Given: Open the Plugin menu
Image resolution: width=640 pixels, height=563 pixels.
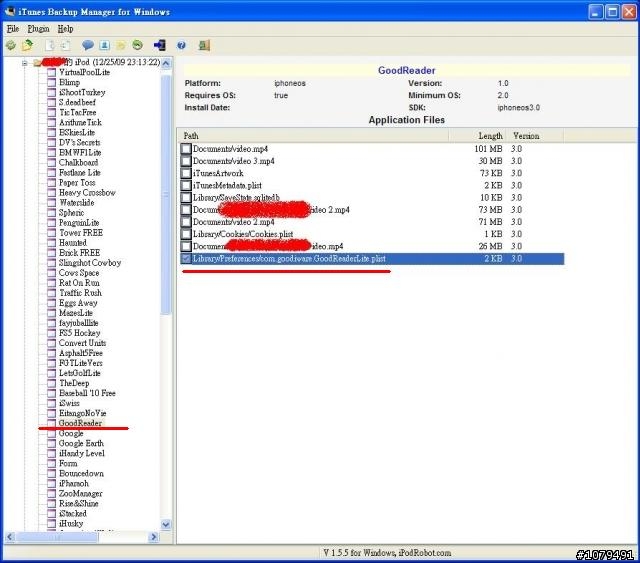Looking at the screenshot, I should click(38, 29).
